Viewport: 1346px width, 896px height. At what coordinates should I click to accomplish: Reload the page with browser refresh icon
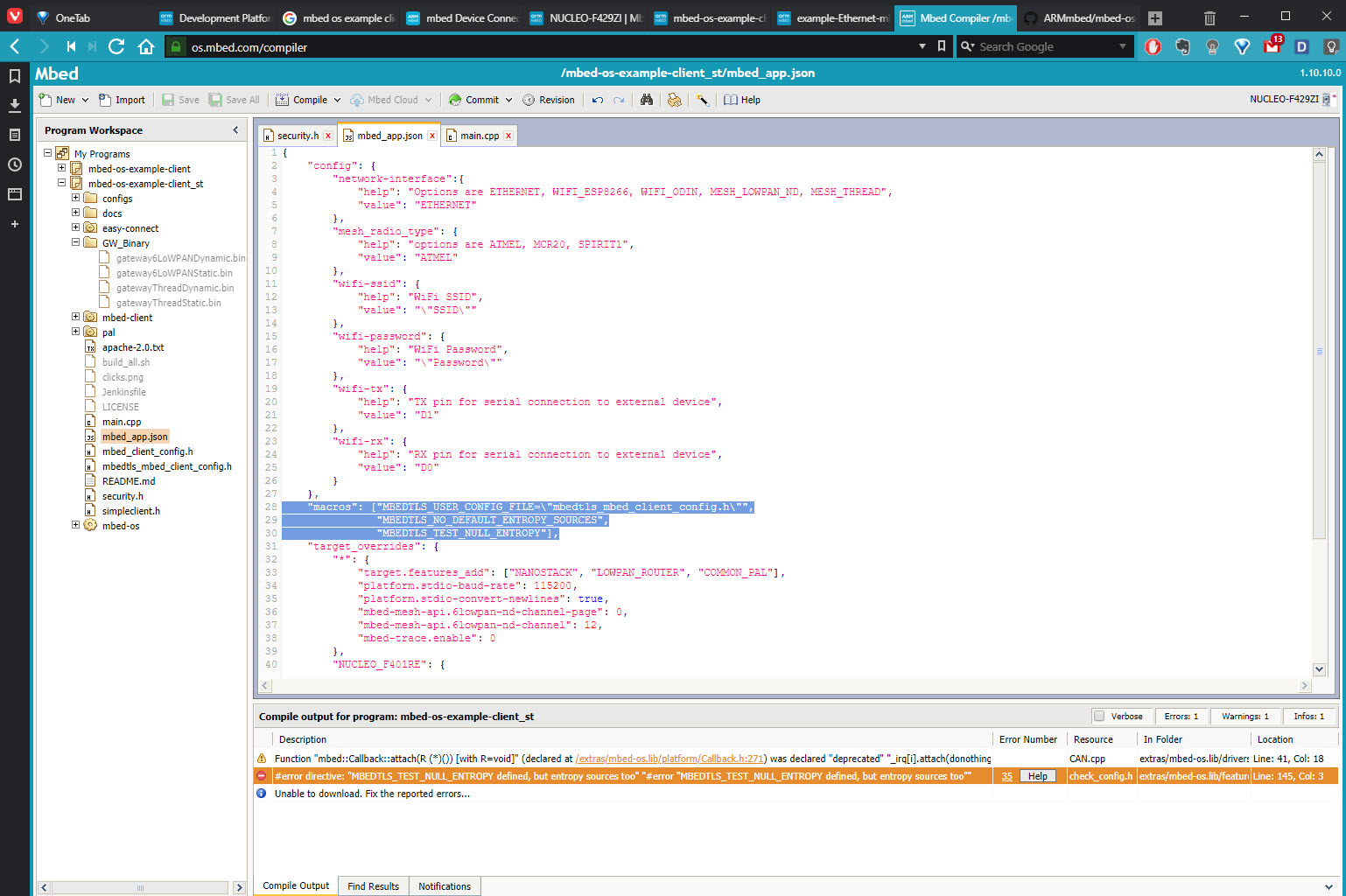[x=116, y=46]
